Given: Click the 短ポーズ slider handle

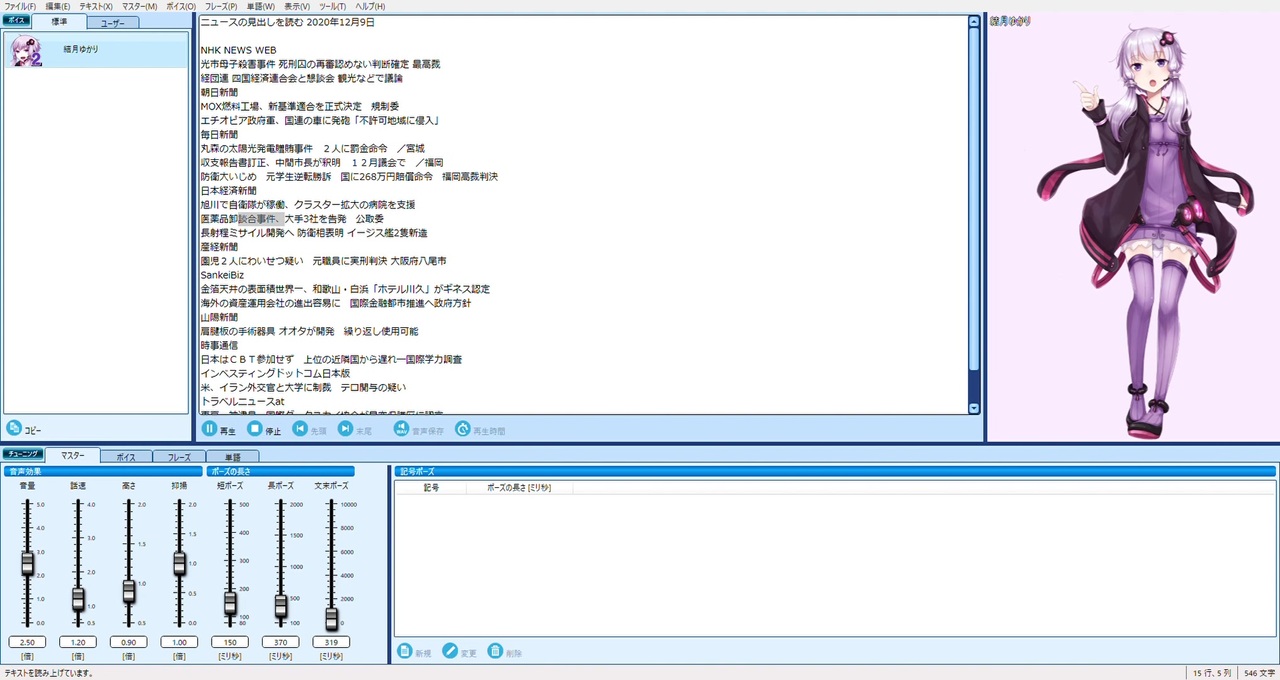Looking at the screenshot, I should (230, 603).
